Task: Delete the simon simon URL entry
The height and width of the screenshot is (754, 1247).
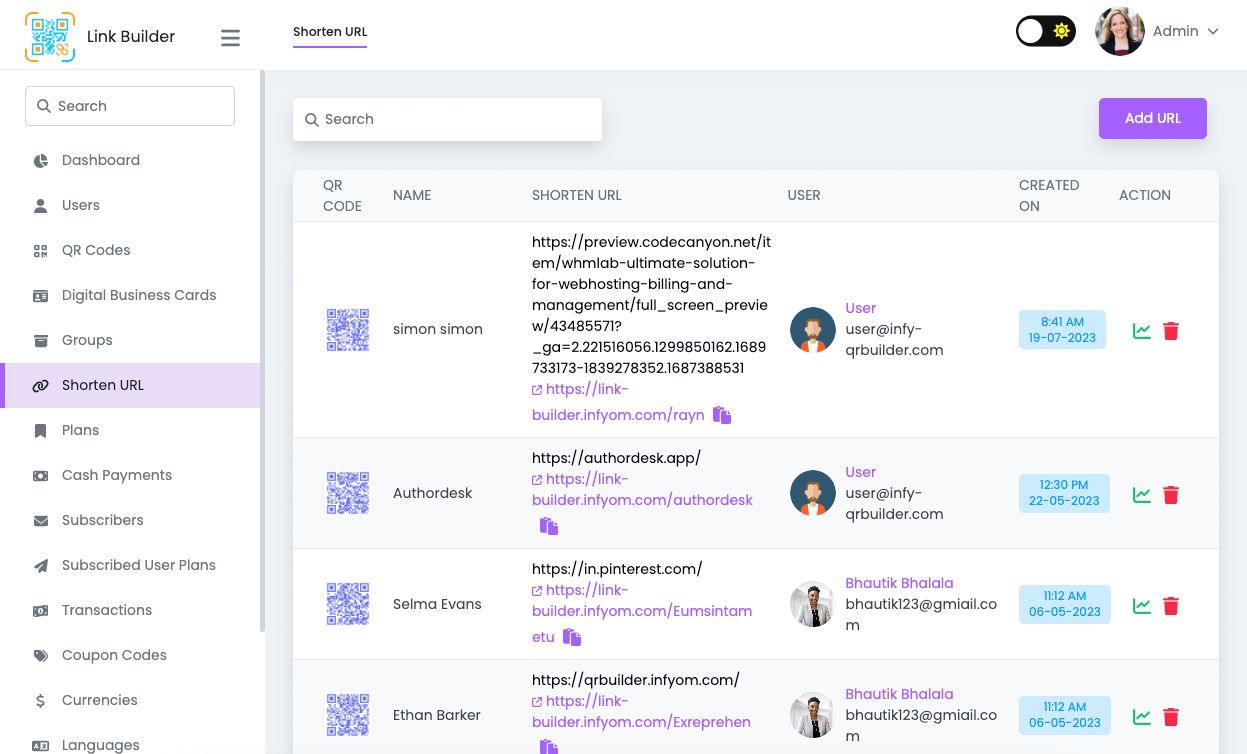Action: tap(1171, 331)
